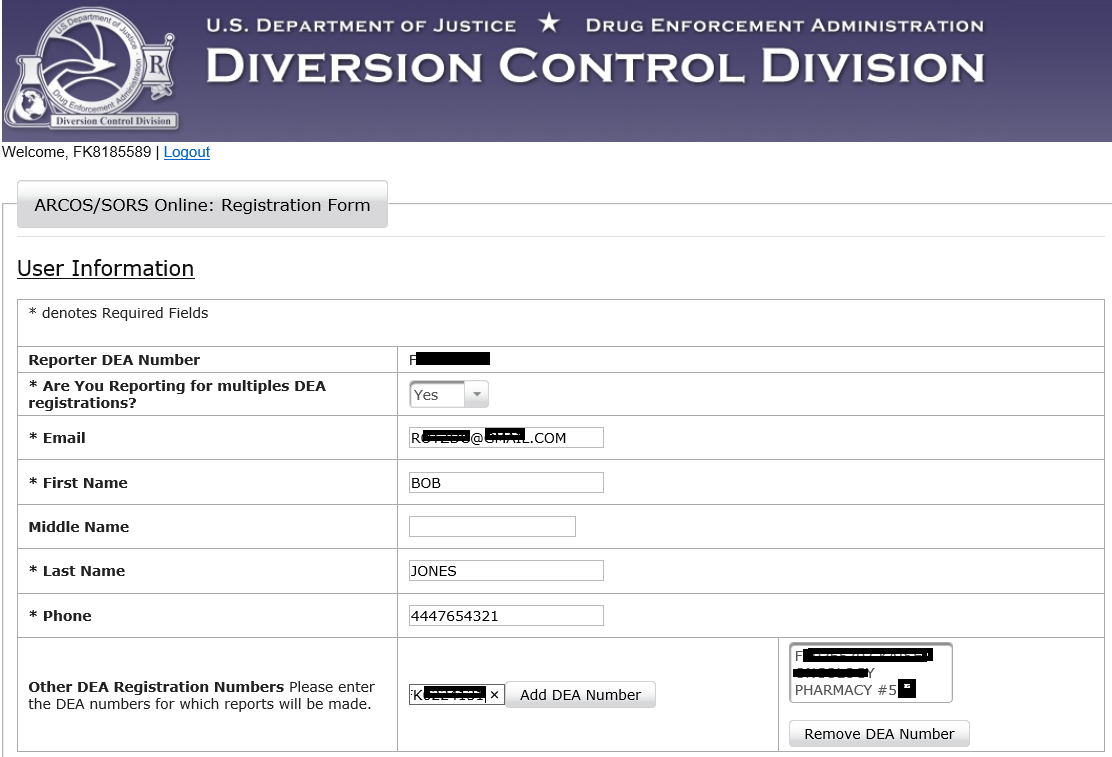Click the Diversion Control Division seal logo
This screenshot has height=757, width=1112.
[x=91, y=68]
